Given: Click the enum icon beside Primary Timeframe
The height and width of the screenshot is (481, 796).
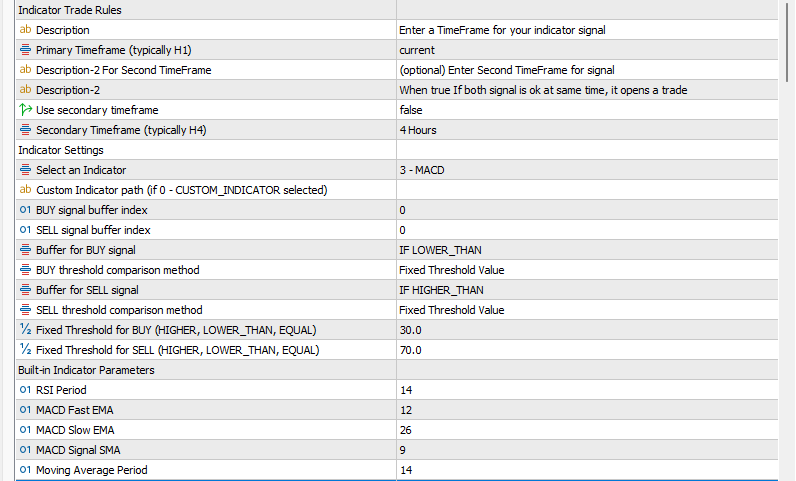Looking at the screenshot, I should (26, 50).
